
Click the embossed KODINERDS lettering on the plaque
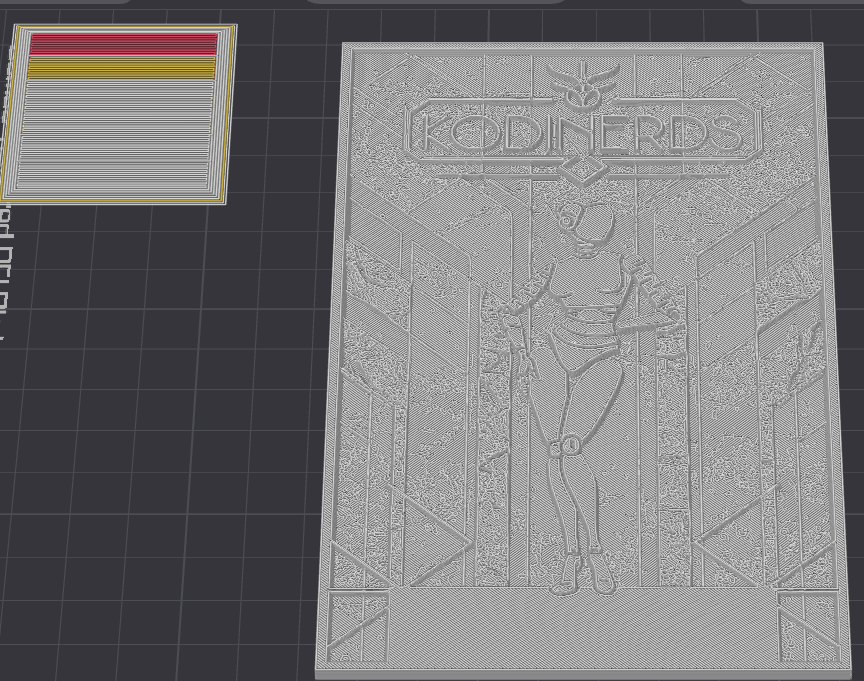coord(584,135)
